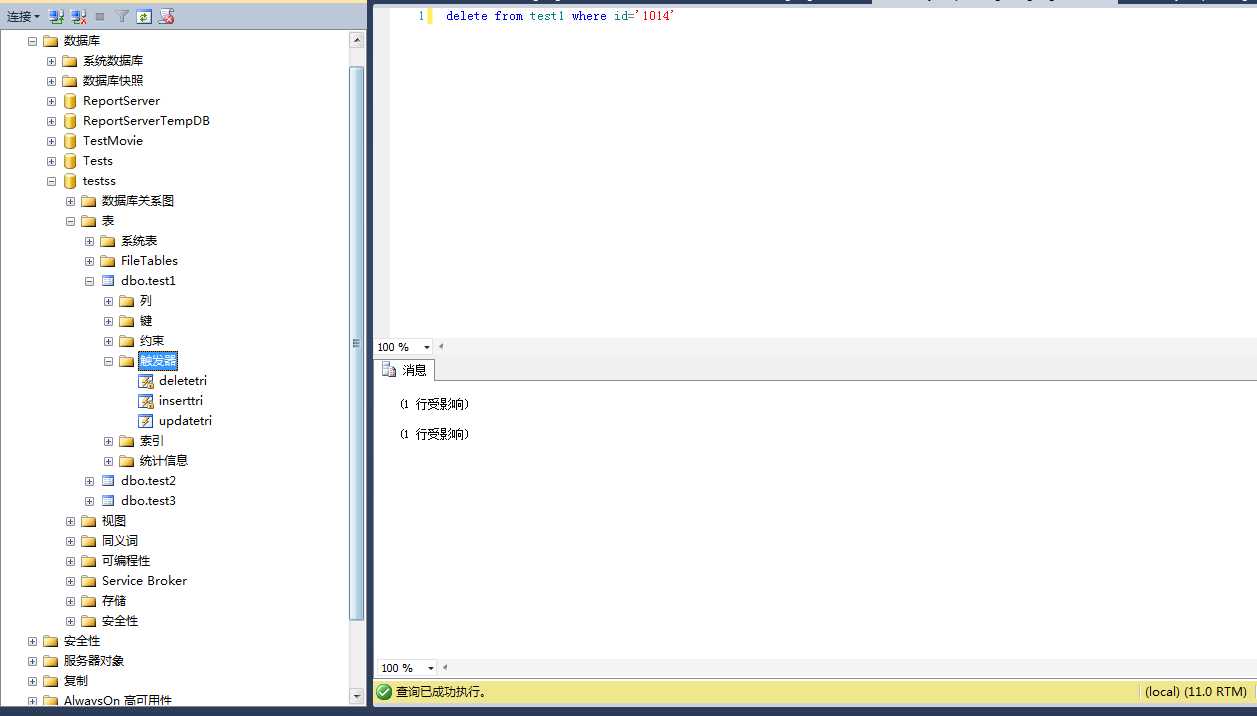
Task: Expand the 数据库快照 folder
Action: [x=51, y=81]
